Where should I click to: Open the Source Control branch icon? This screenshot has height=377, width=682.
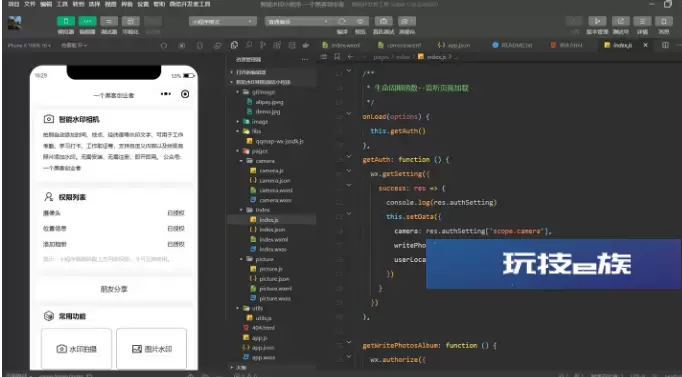coord(263,45)
